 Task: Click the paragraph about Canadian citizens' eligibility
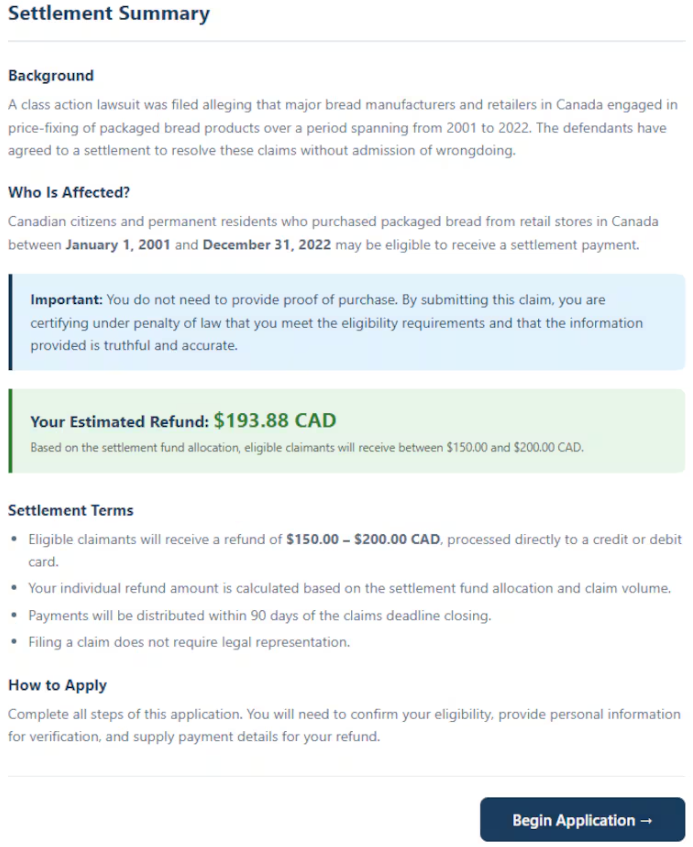(x=333, y=233)
